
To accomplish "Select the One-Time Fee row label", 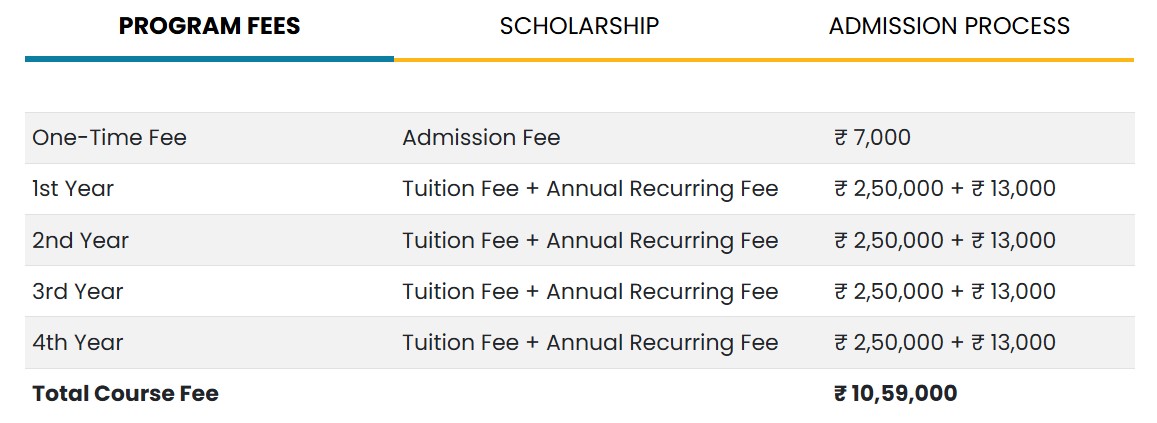I will click(x=109, y=138).
